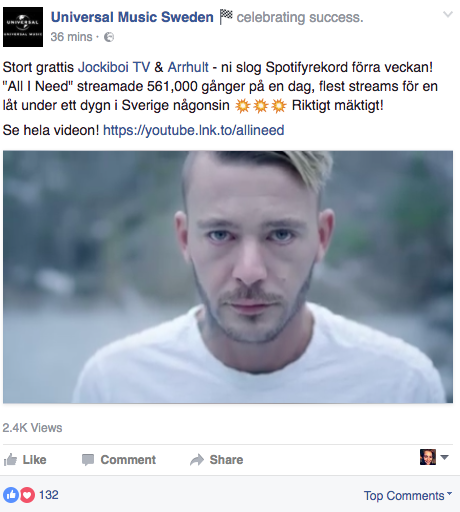The width and height of the screenshot is (460, 512).
Task: Click the thumbs-up Like icon
Action: point(10,460)
